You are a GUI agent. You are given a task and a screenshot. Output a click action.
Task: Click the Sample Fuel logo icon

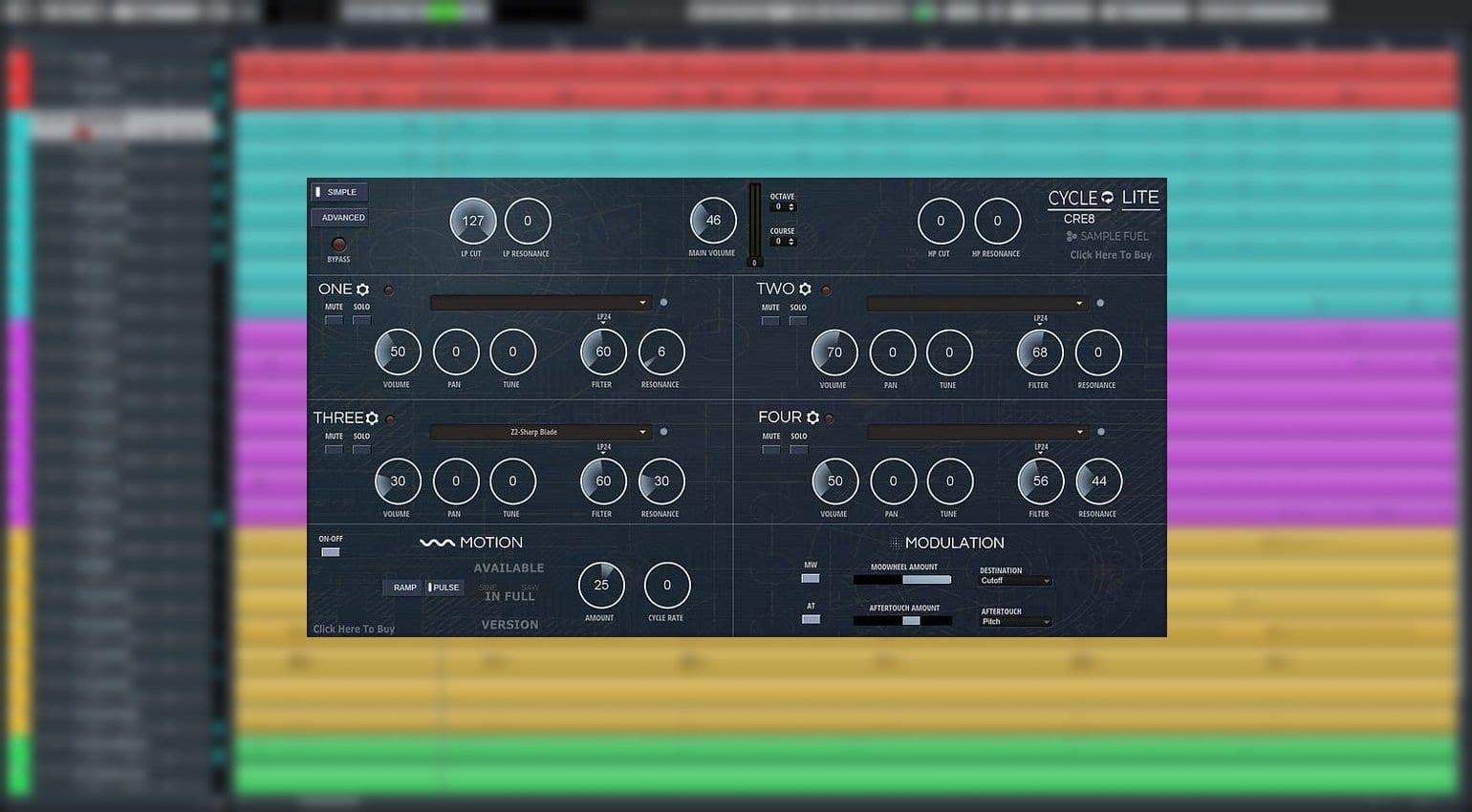(1072, 236)
